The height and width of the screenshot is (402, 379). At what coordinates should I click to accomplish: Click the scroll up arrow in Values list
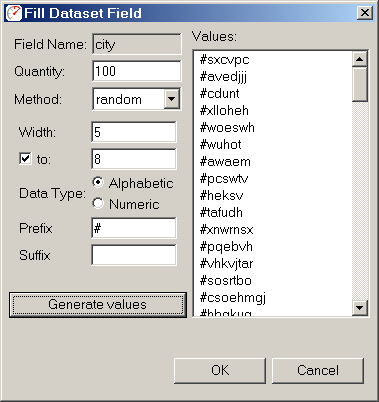(x=360, y=59)
